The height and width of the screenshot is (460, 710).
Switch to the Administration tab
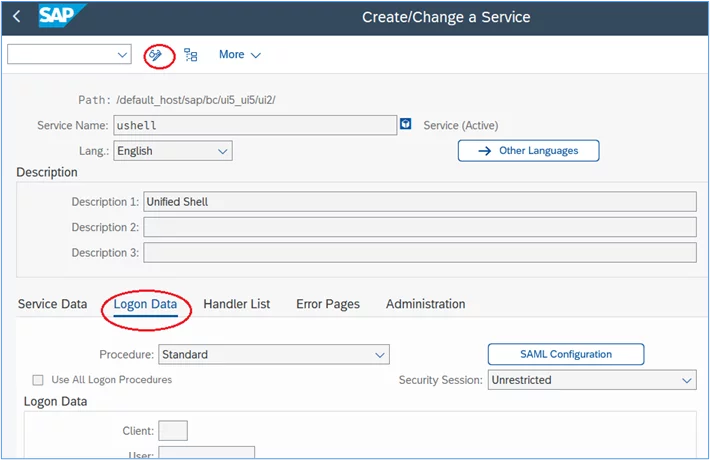(426, 304)
